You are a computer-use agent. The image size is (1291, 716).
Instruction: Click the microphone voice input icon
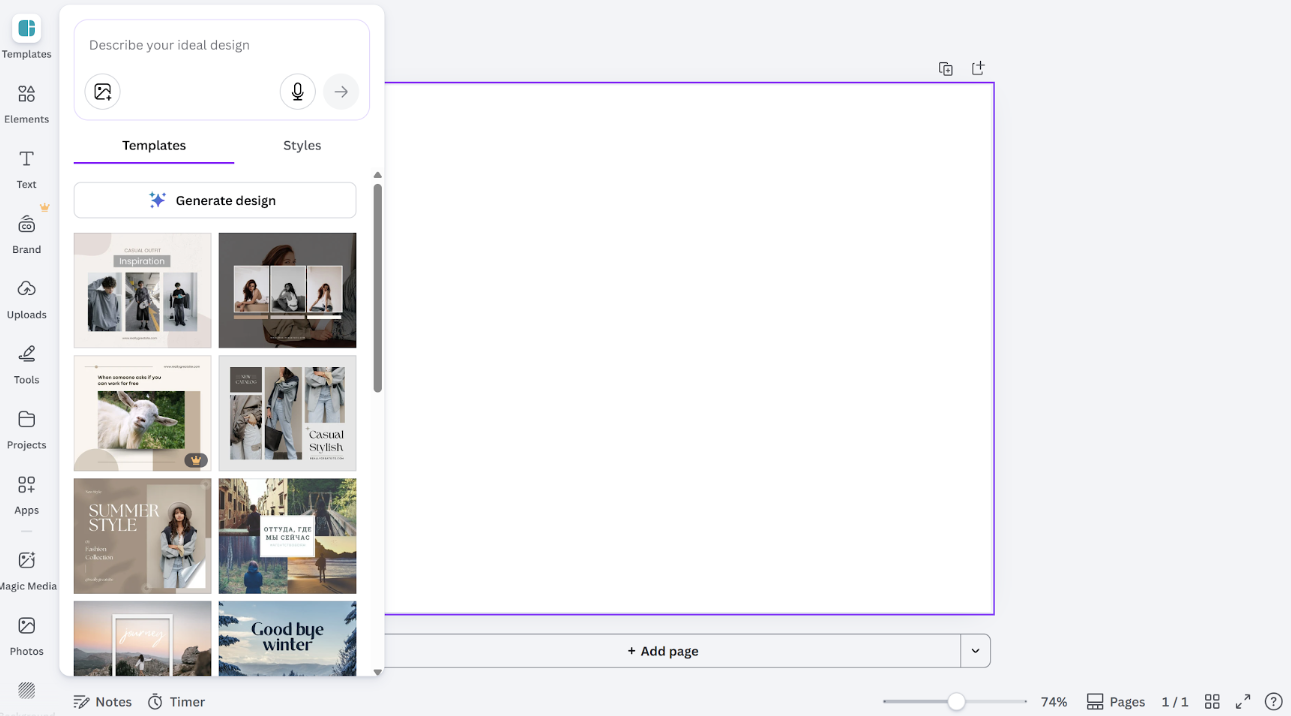click(x=297, y=92)
